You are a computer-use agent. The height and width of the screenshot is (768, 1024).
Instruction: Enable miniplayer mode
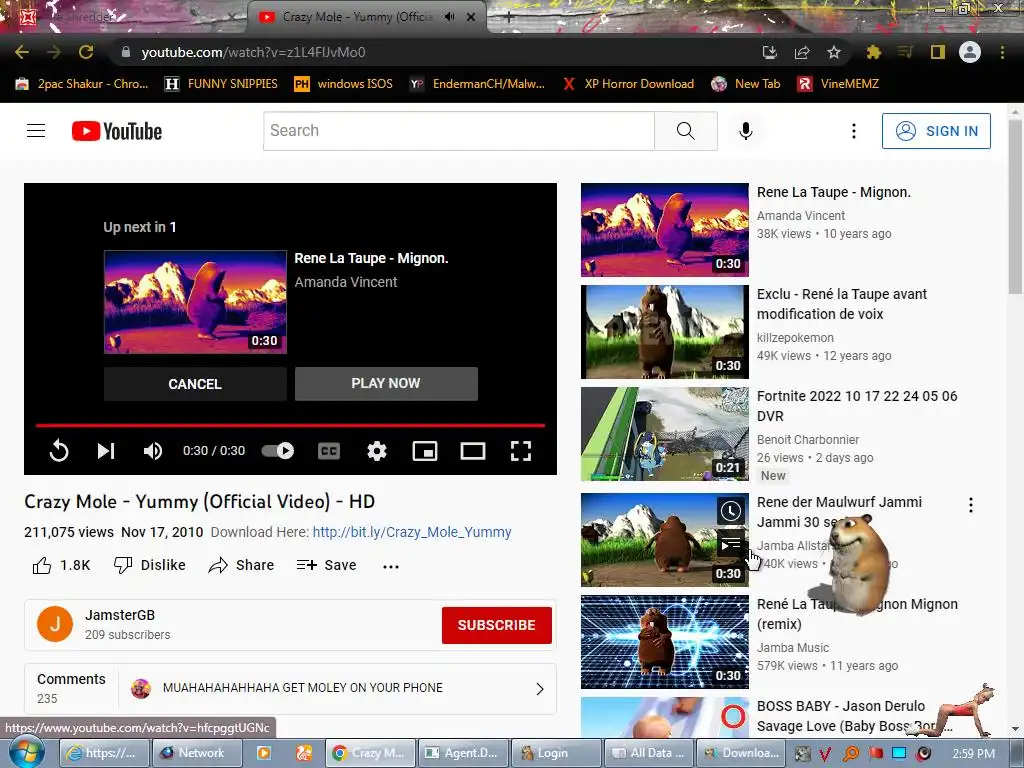pos(424,451)
